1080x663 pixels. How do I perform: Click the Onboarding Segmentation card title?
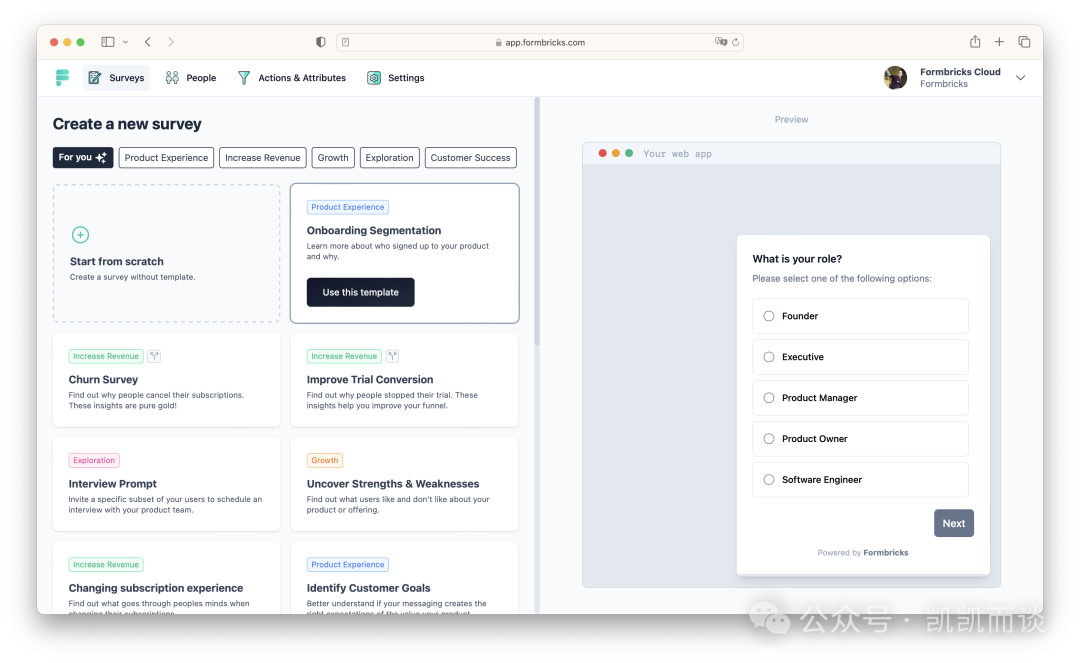[x=374, y=231]
